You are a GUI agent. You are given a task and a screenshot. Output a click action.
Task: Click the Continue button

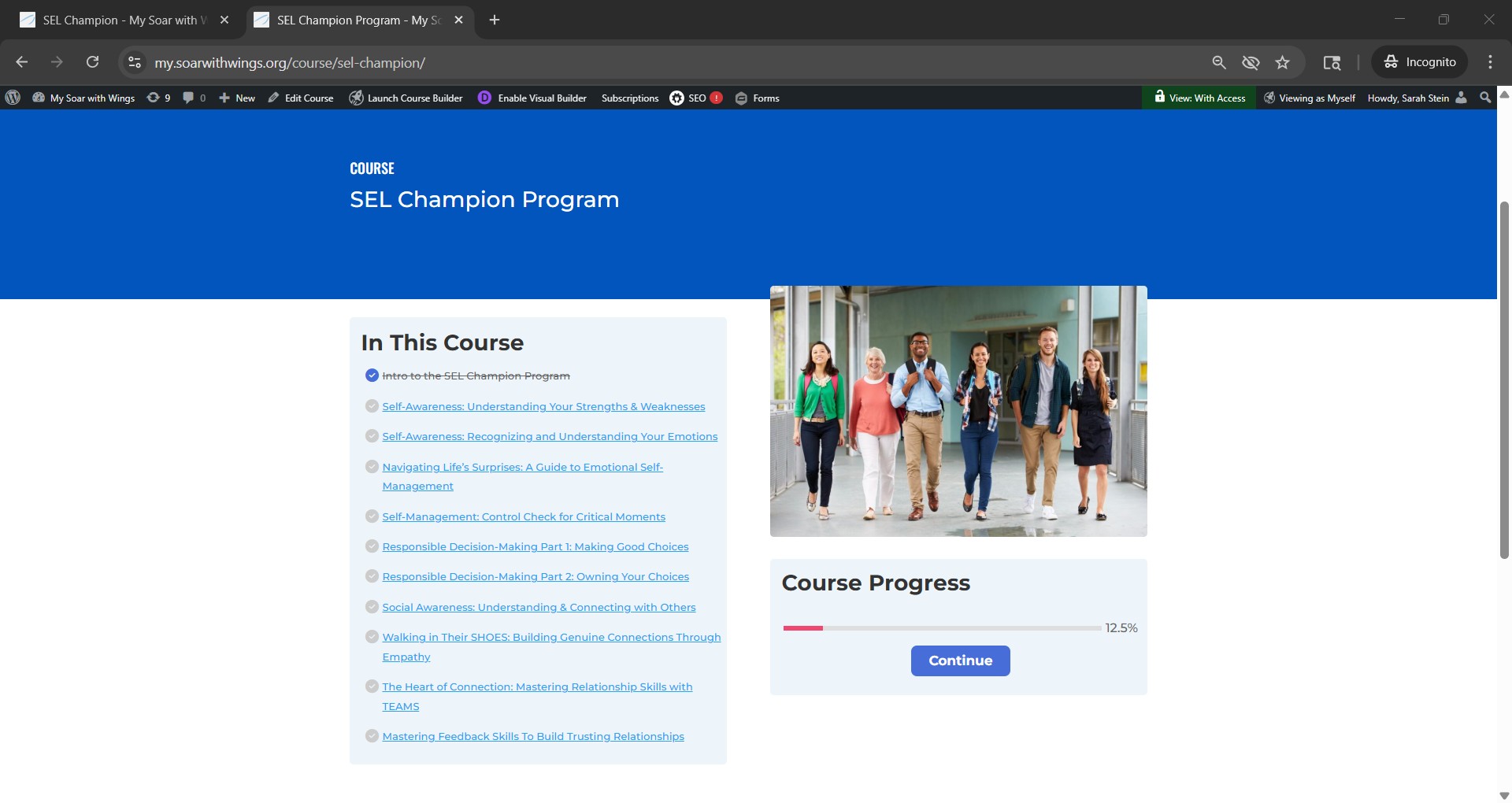pos(960,661)
